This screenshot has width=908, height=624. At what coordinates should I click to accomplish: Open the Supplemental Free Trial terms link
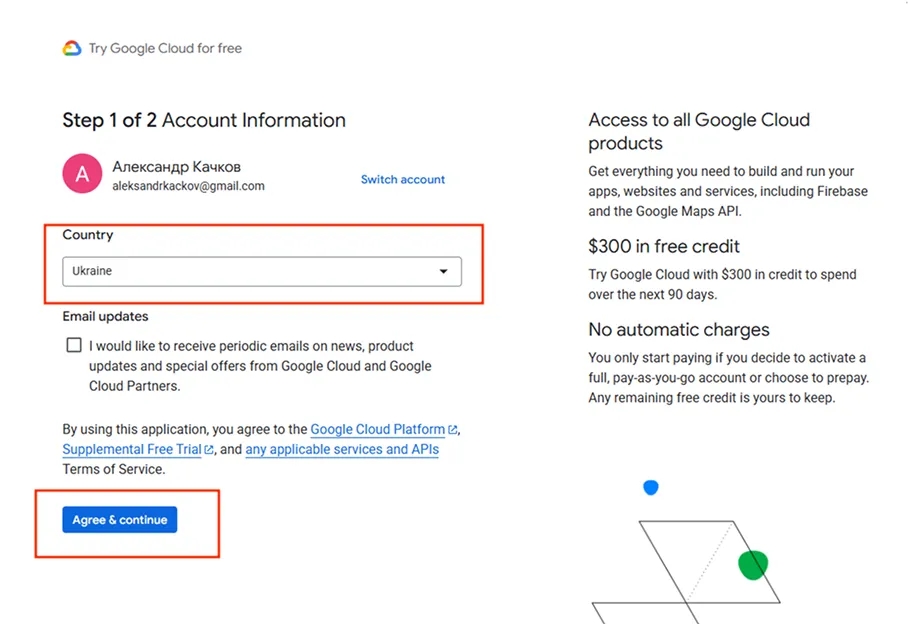(x=132, y=449)
